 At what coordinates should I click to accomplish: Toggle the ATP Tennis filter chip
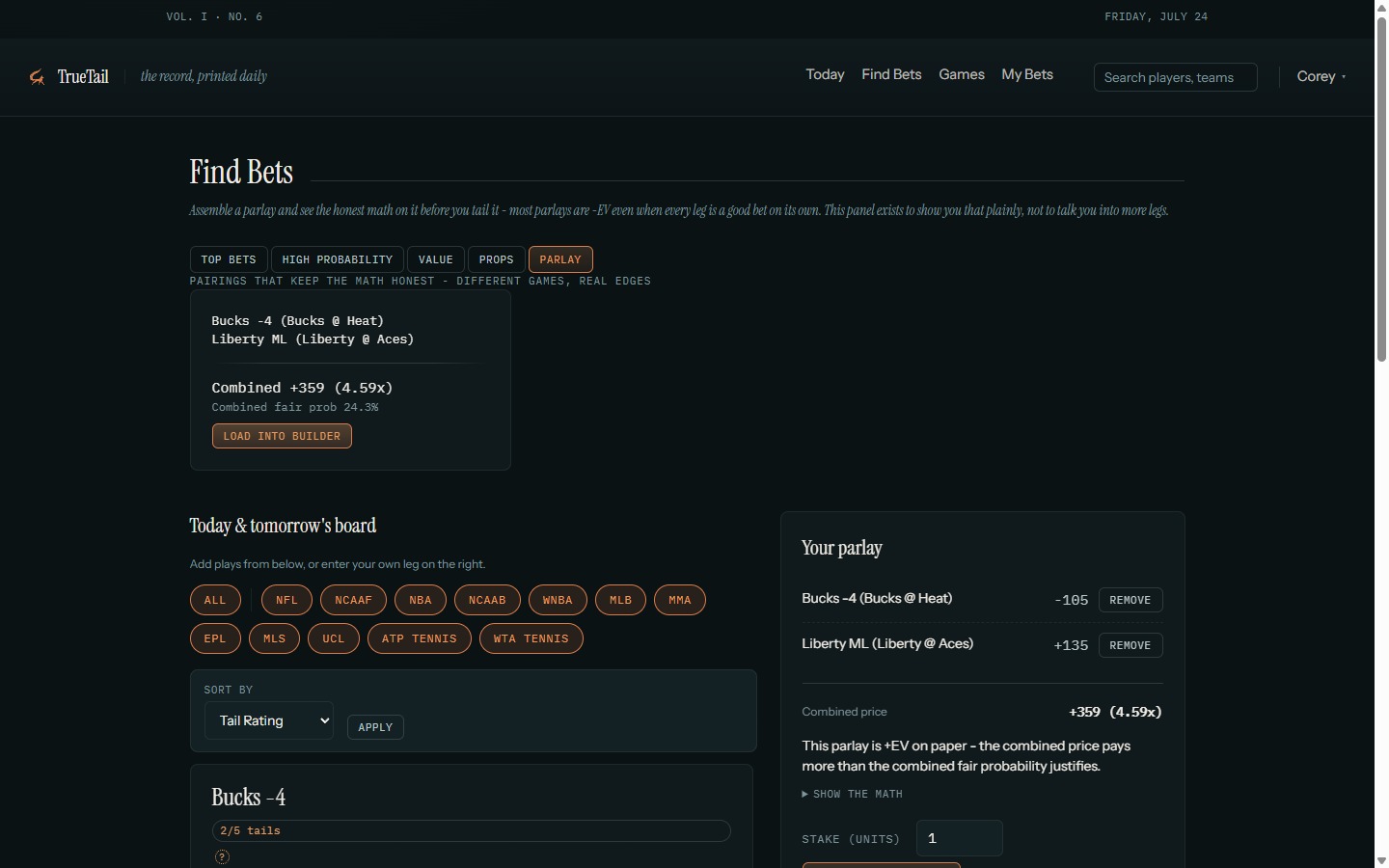pos(420,638)
